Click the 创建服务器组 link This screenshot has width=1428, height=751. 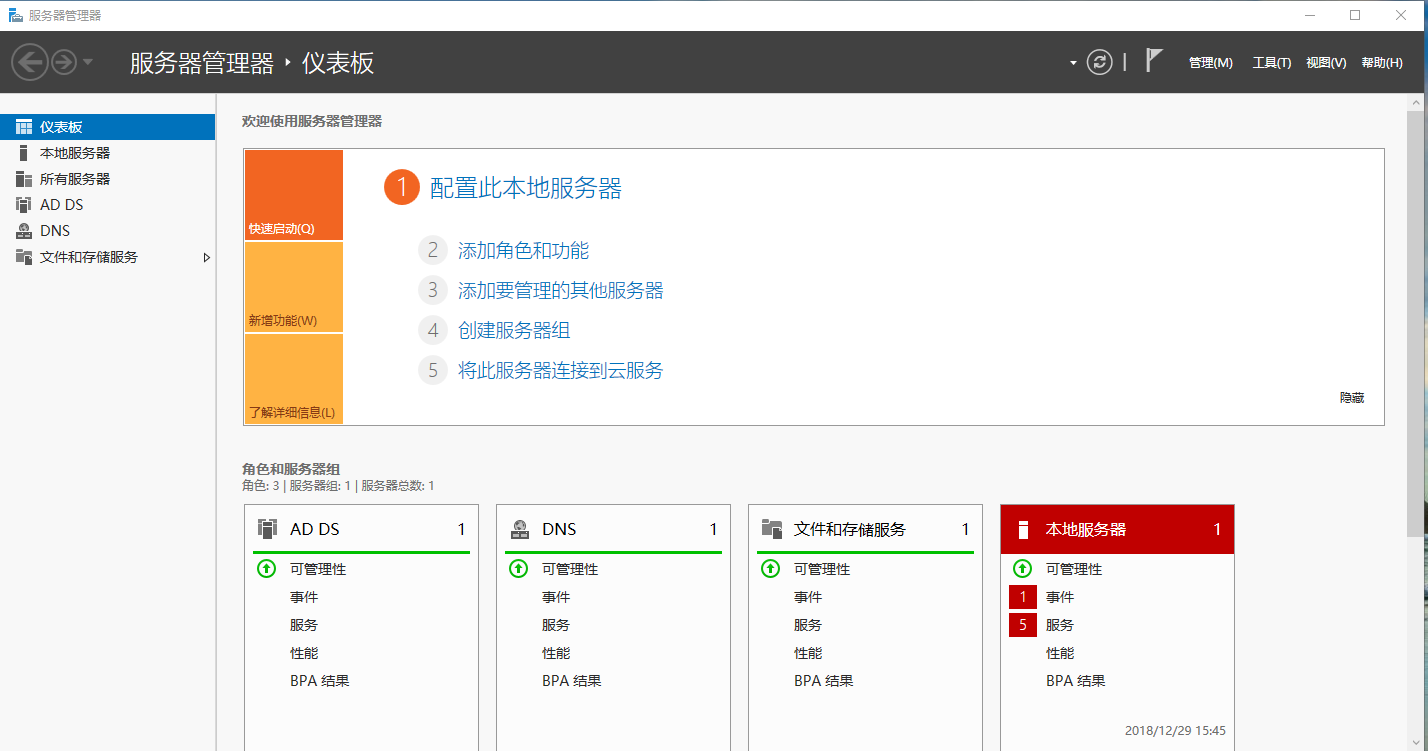[x=514, y=331]
